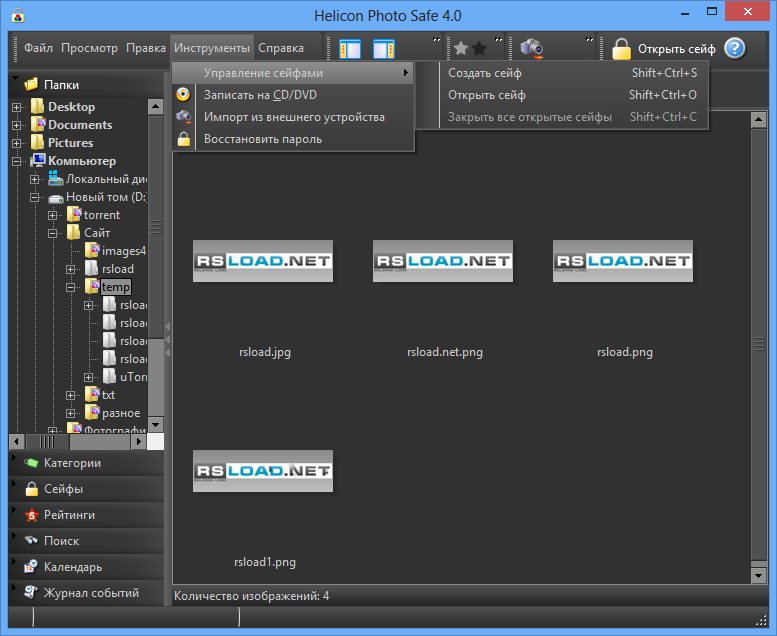Image resolution: width=777 pixels, height=636 pixels.
Task: Click the Категории tag icon
Action: point(31,463)
